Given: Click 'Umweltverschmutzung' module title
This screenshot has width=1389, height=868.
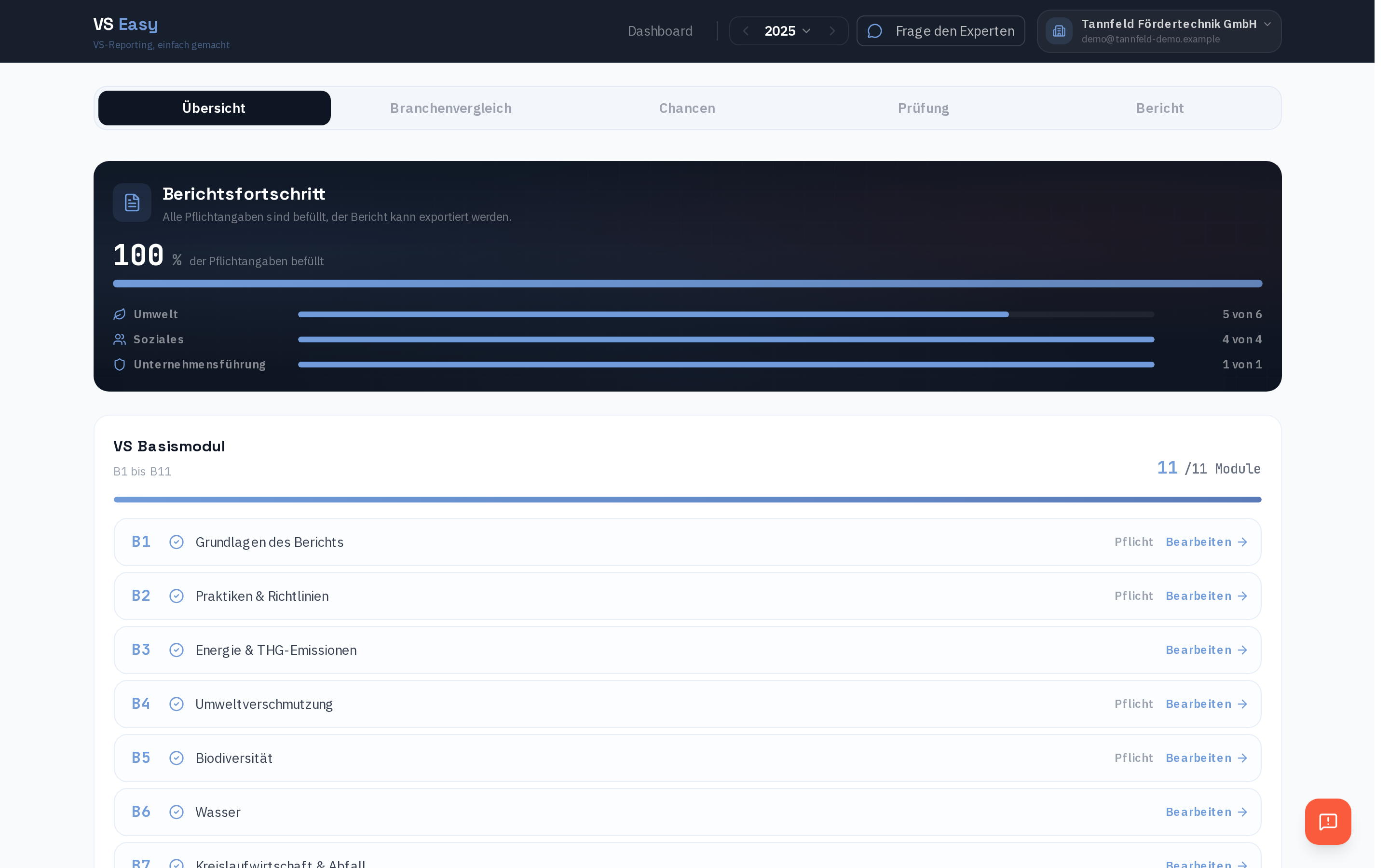Looking at the screenshot, I should (264, 704).
